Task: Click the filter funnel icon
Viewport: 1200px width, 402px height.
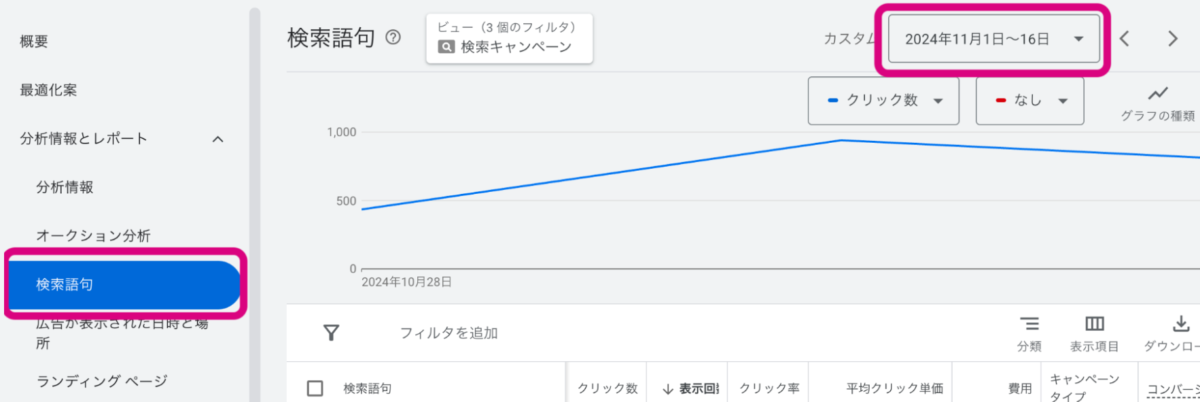Action: click(332, 333)
